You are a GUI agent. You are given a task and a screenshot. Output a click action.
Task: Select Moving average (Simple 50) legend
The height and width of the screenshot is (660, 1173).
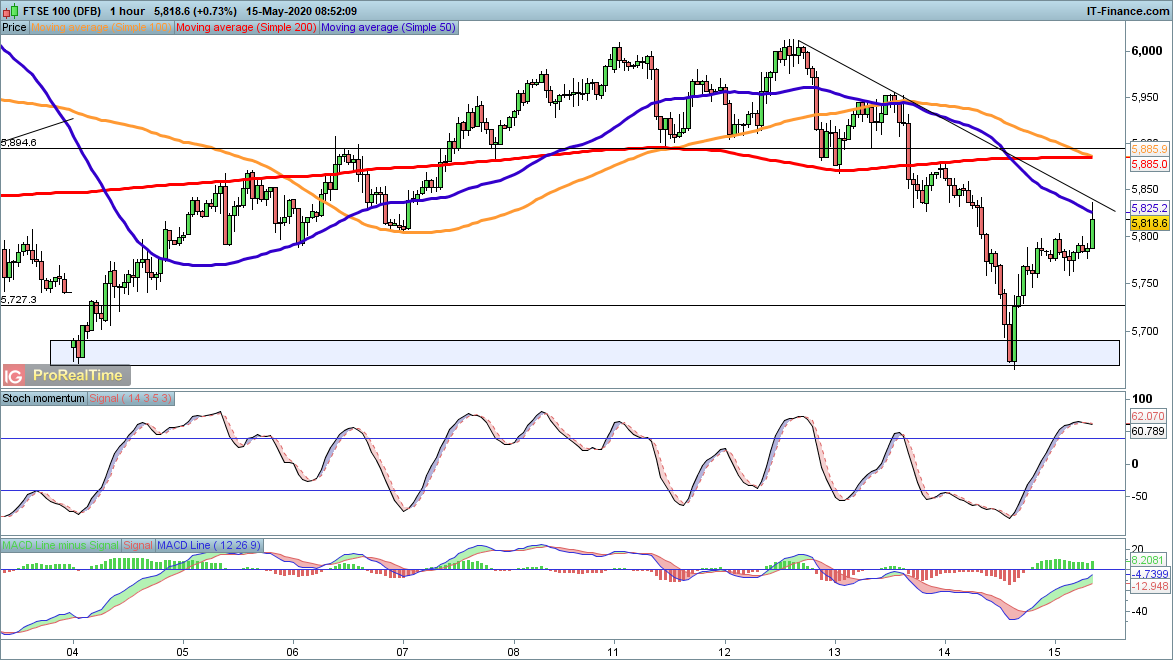point(388,28)
